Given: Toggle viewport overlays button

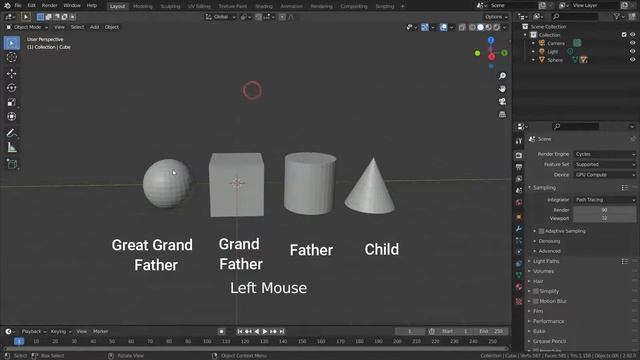Looking at the screenshot, I should click(443, 27).
